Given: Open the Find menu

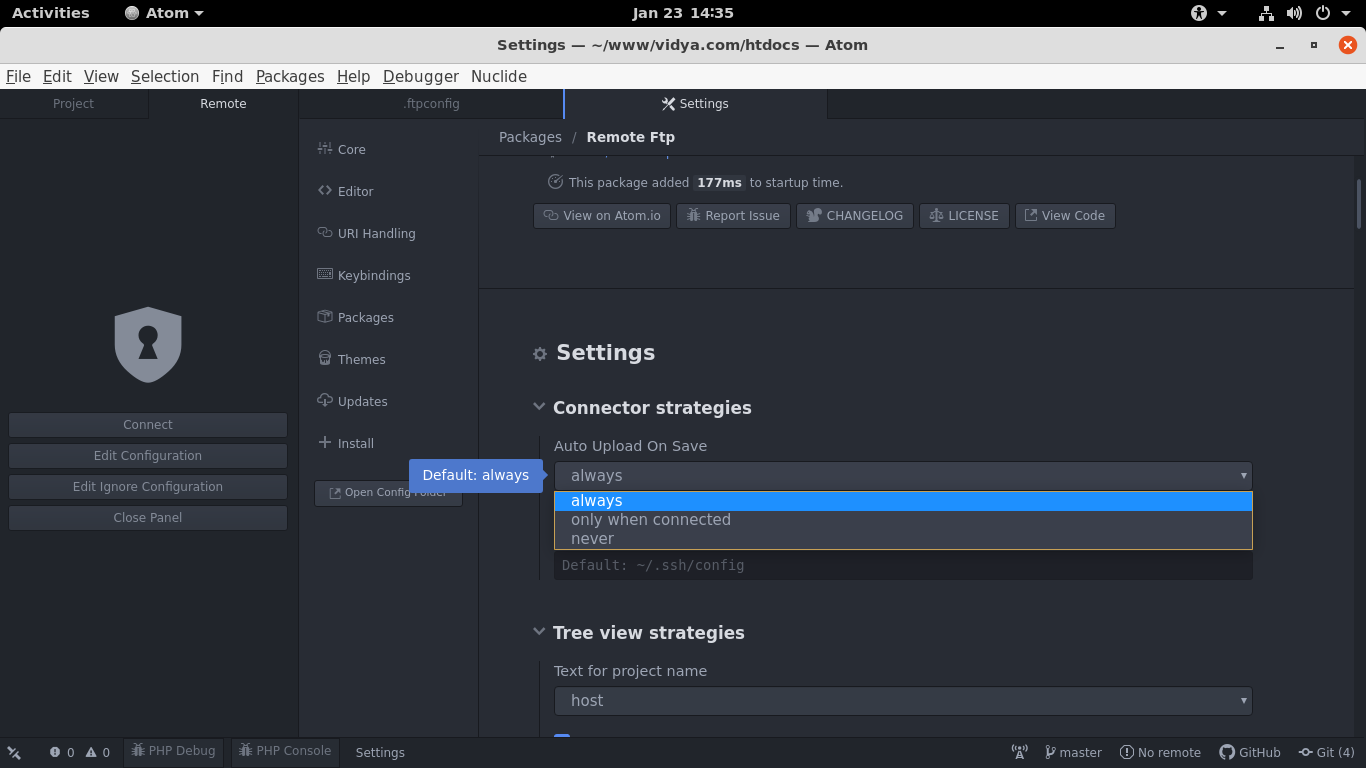Looking at the screenshot, I should coord(227,76).
